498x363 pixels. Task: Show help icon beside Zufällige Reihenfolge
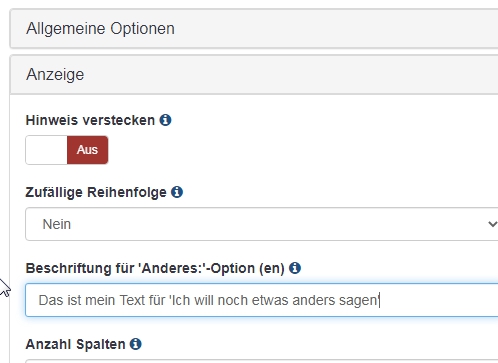[x=177, y=192]
